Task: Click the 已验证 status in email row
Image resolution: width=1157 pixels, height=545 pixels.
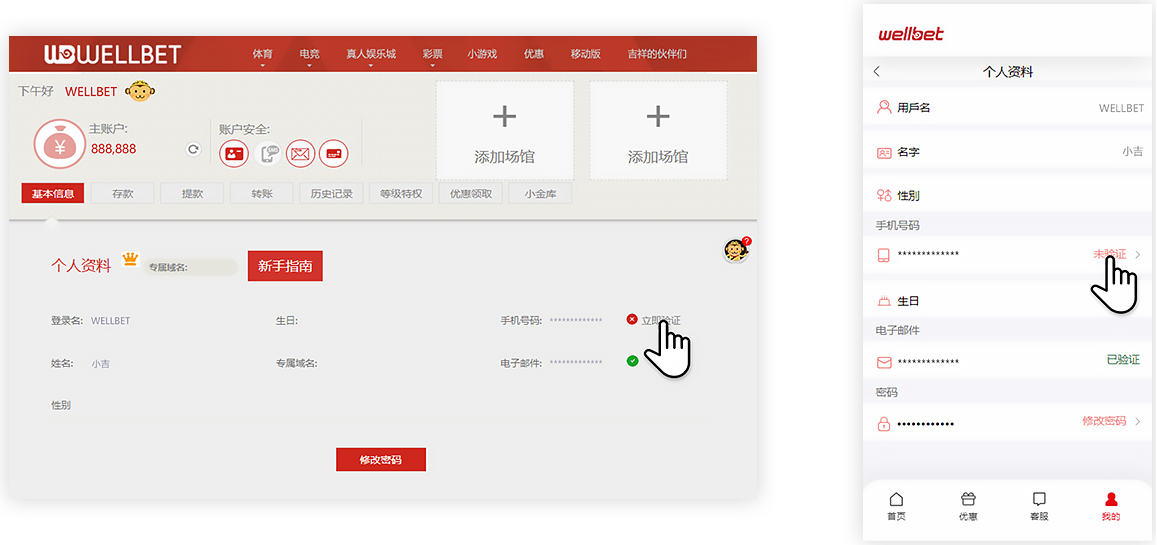Action: click(1124, 360)
